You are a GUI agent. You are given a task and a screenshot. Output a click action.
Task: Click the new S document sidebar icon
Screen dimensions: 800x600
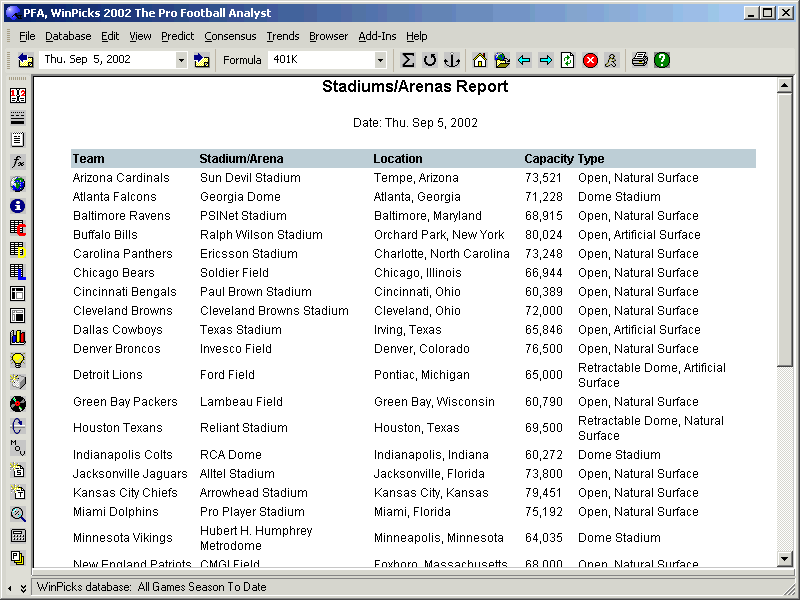[18, 470]
